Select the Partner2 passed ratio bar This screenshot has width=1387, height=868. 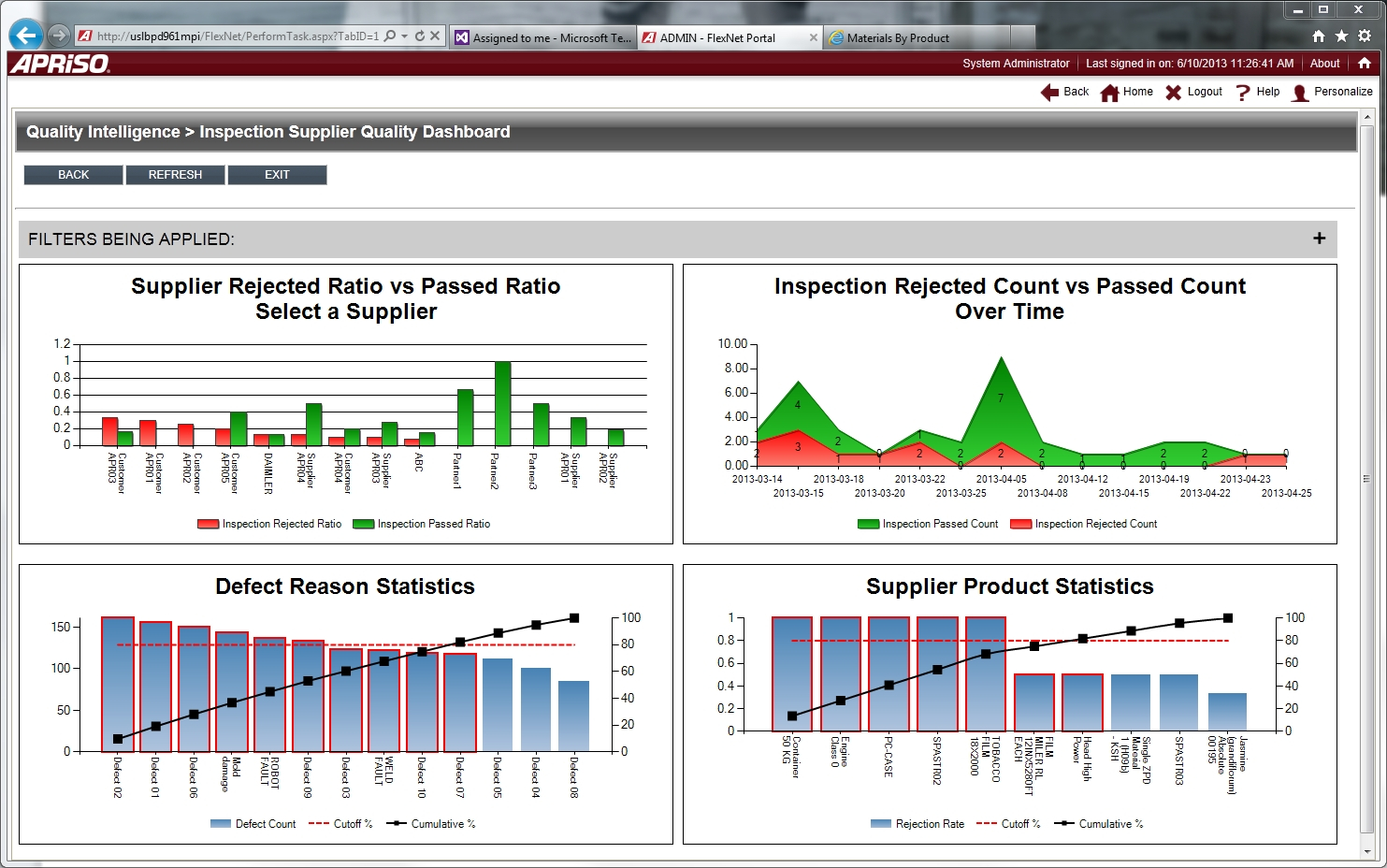coord(502,403)
